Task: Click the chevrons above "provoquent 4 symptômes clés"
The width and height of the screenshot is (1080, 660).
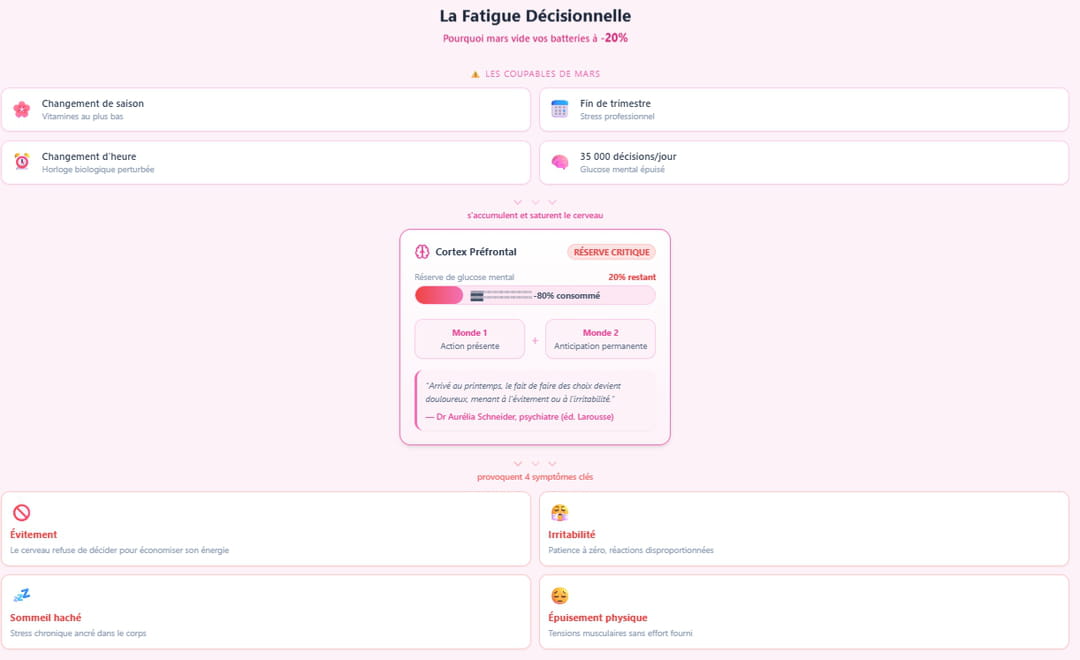Action: [x=535, y=464]
